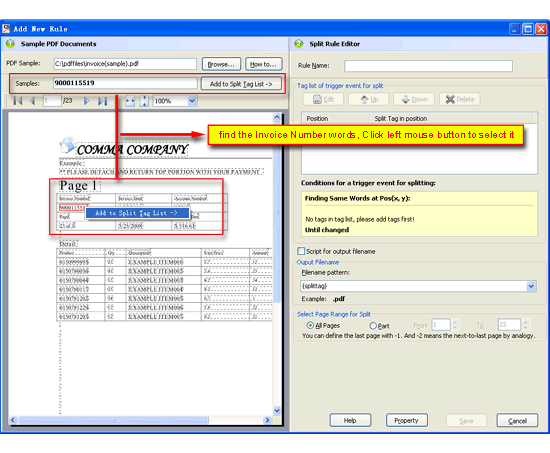The height and width of the screenshot is (453, 550).
Task: Click Page 1 text in preview
Action: pos(78,186)
